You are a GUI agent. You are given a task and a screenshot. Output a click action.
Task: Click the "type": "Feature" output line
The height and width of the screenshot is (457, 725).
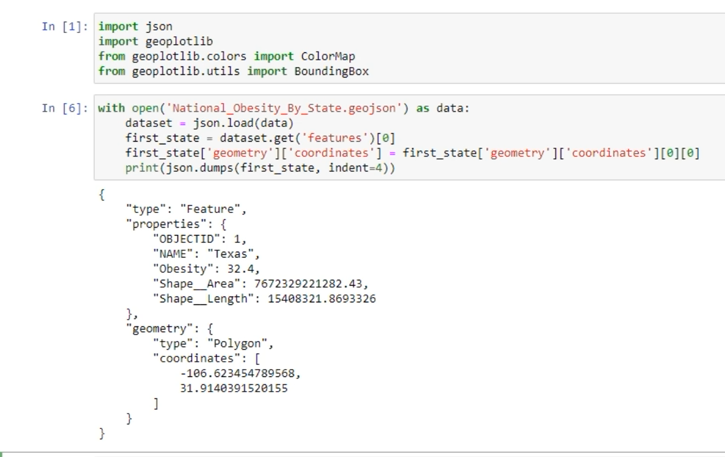pyautogui.click(x=186, y=209)
